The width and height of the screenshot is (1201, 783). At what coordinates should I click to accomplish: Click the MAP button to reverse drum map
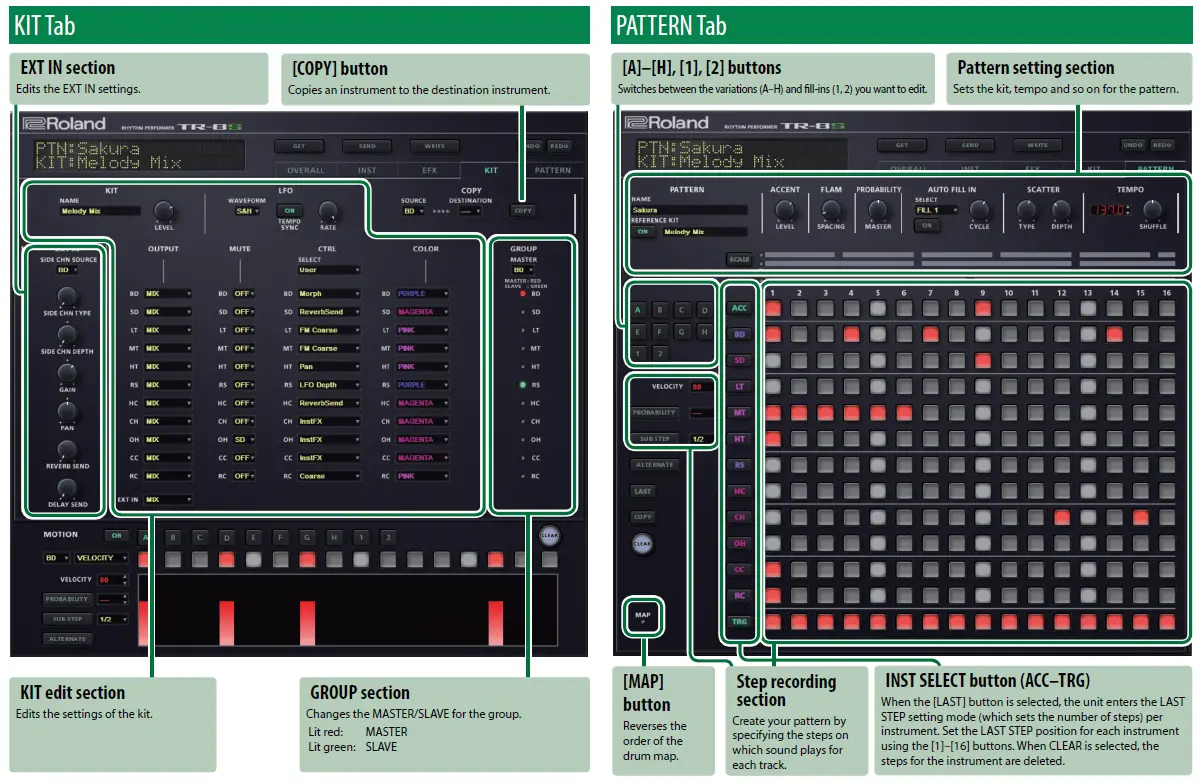[x=641, y=616]
